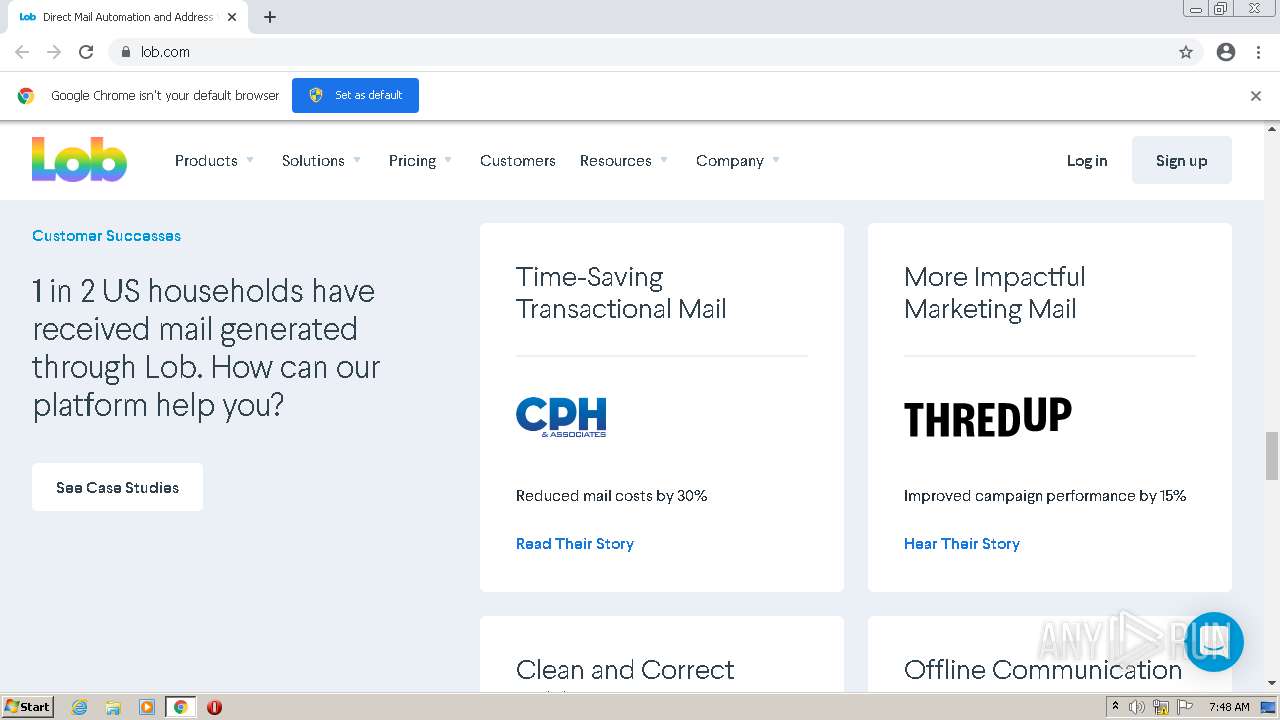Click Reduced mail costs by 30% text
Viewport: 1280px width, 720px height.
coord(612,496)
